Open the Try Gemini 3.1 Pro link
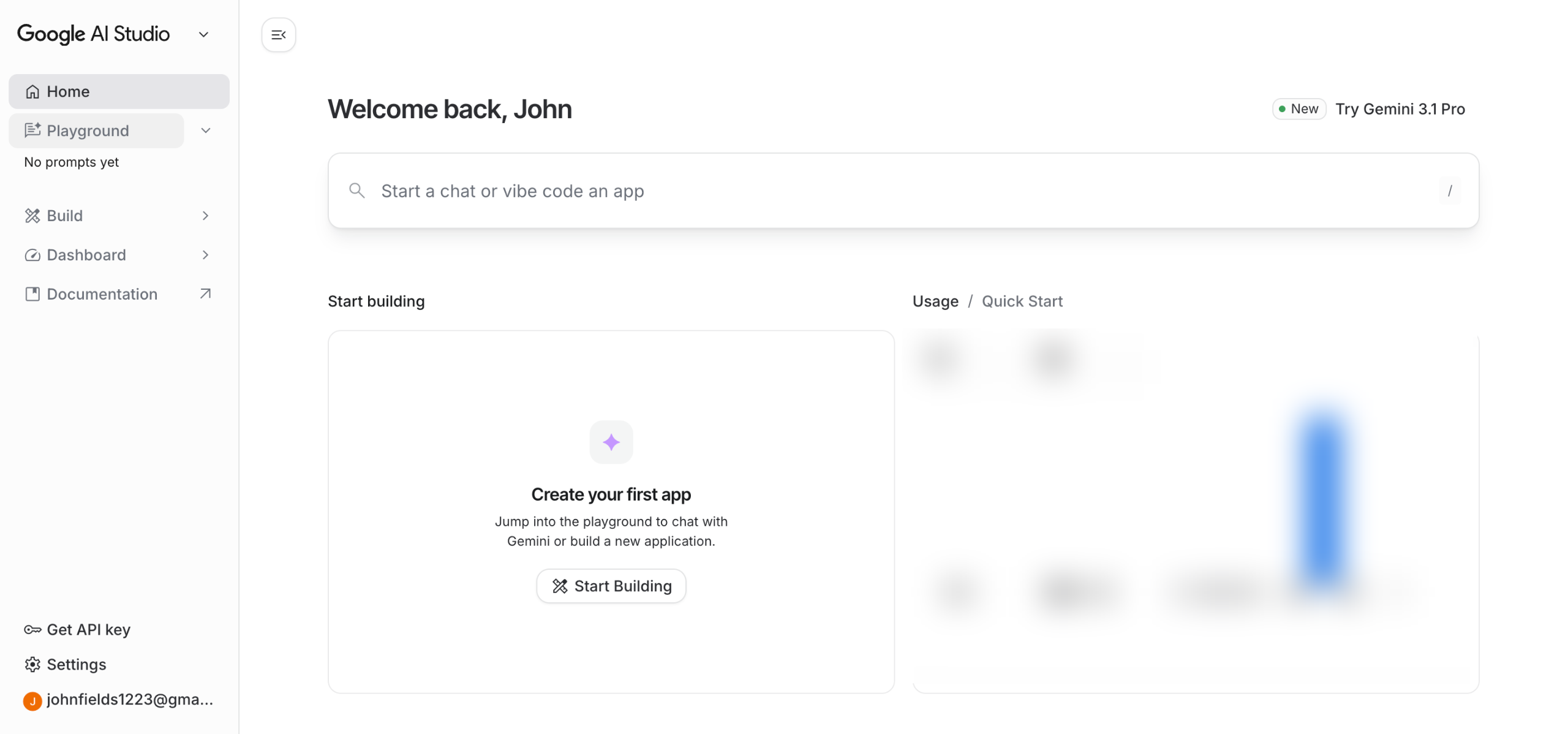 tap(1400, 109)
